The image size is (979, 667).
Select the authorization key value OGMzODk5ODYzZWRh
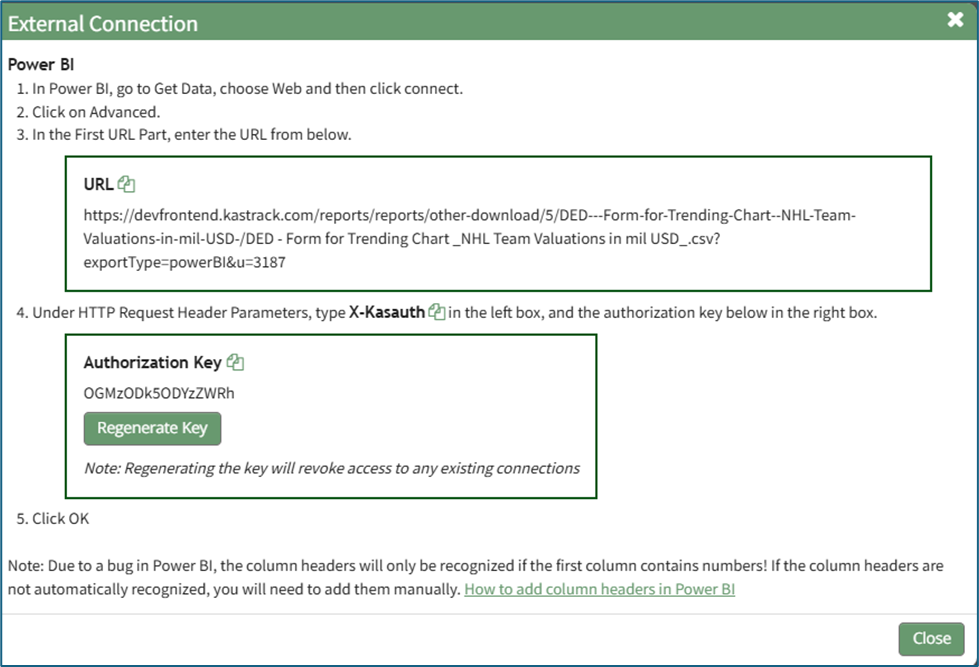click(x=159, y=392)
